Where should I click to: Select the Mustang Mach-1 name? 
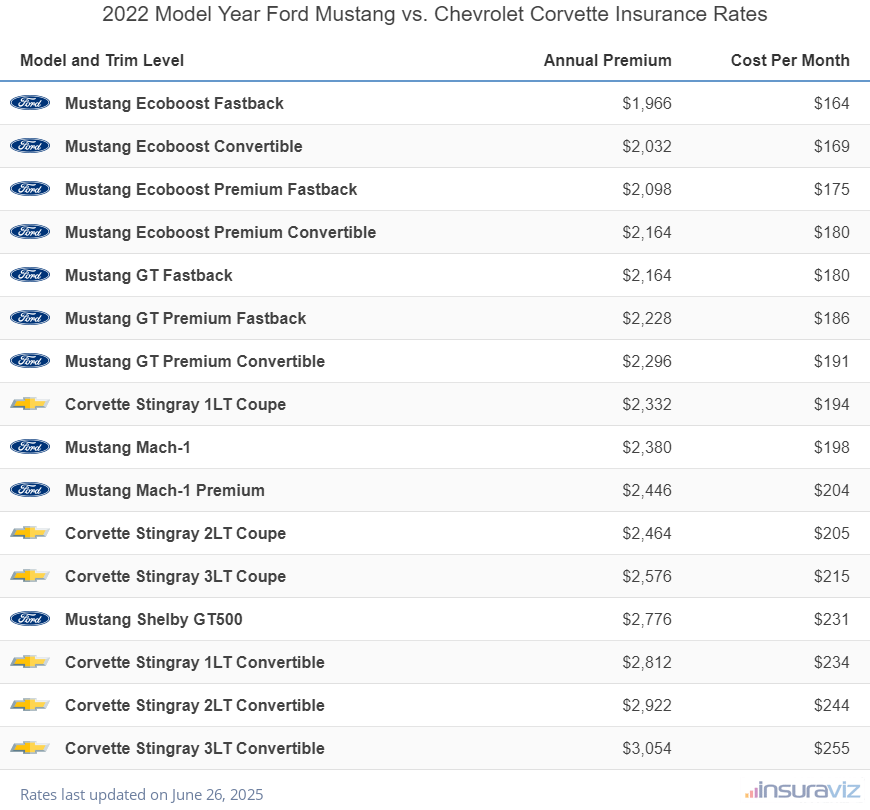128,447
